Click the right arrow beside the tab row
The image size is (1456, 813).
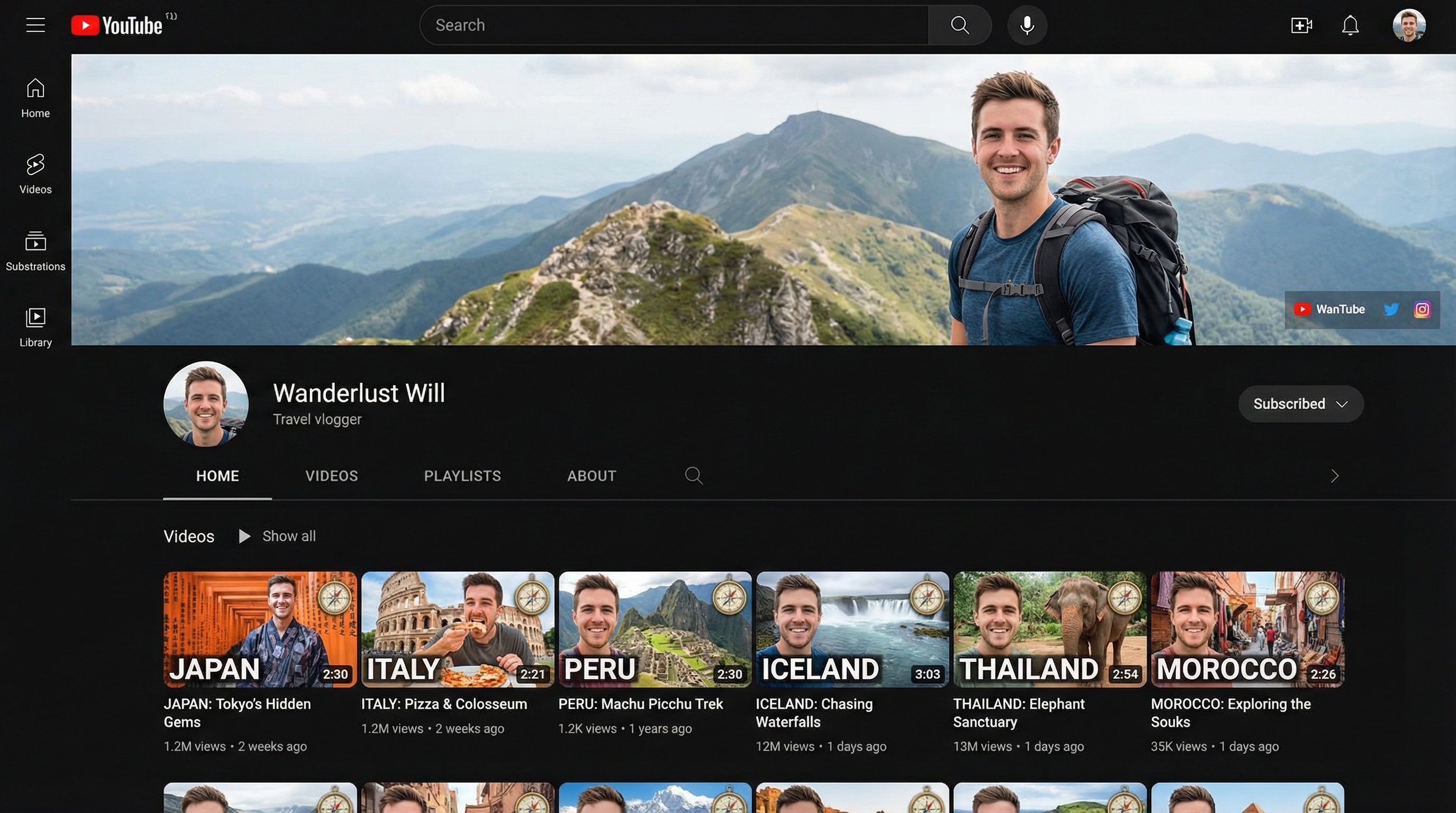1335,475
